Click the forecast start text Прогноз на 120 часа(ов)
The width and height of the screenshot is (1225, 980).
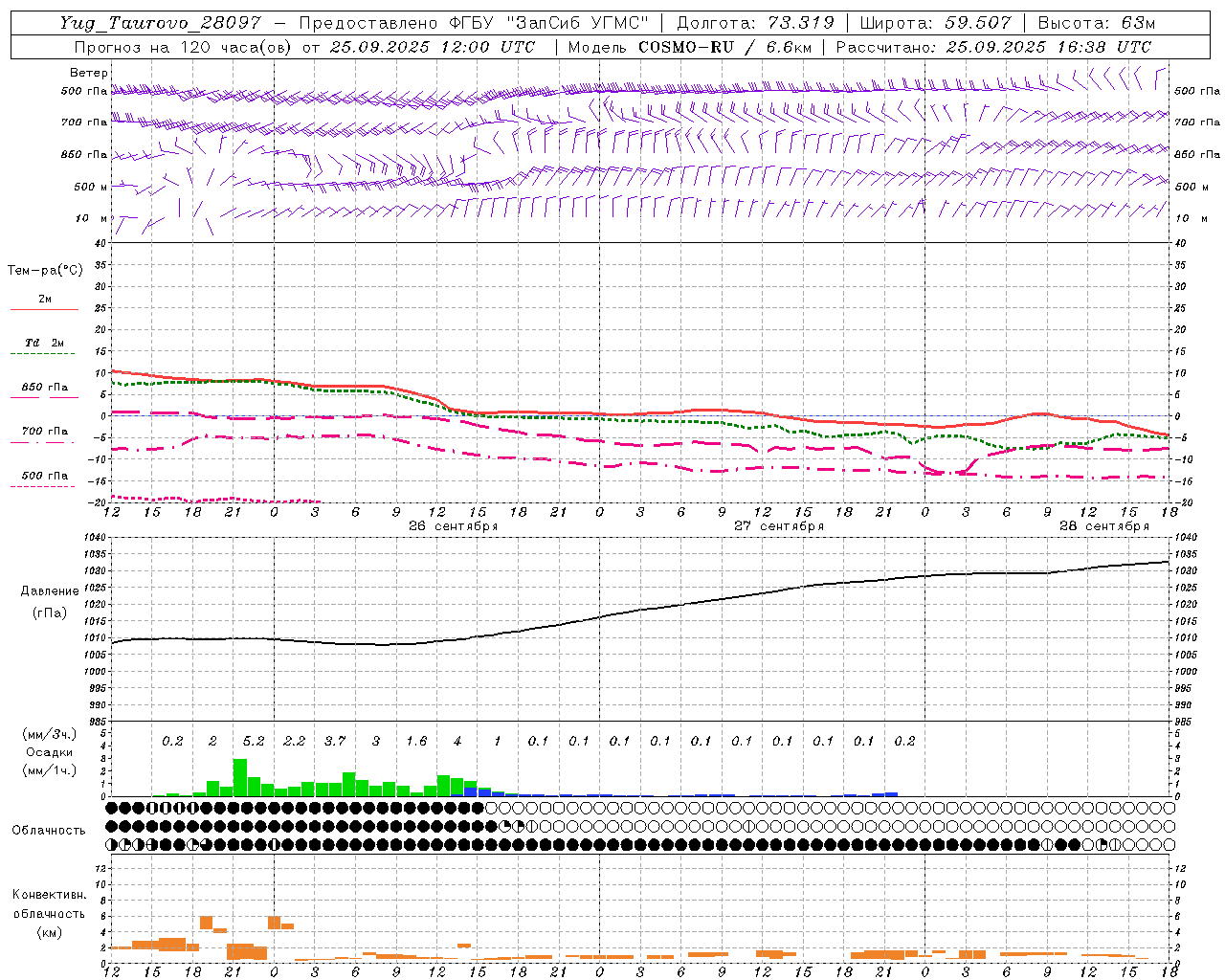tap(183, 47)
